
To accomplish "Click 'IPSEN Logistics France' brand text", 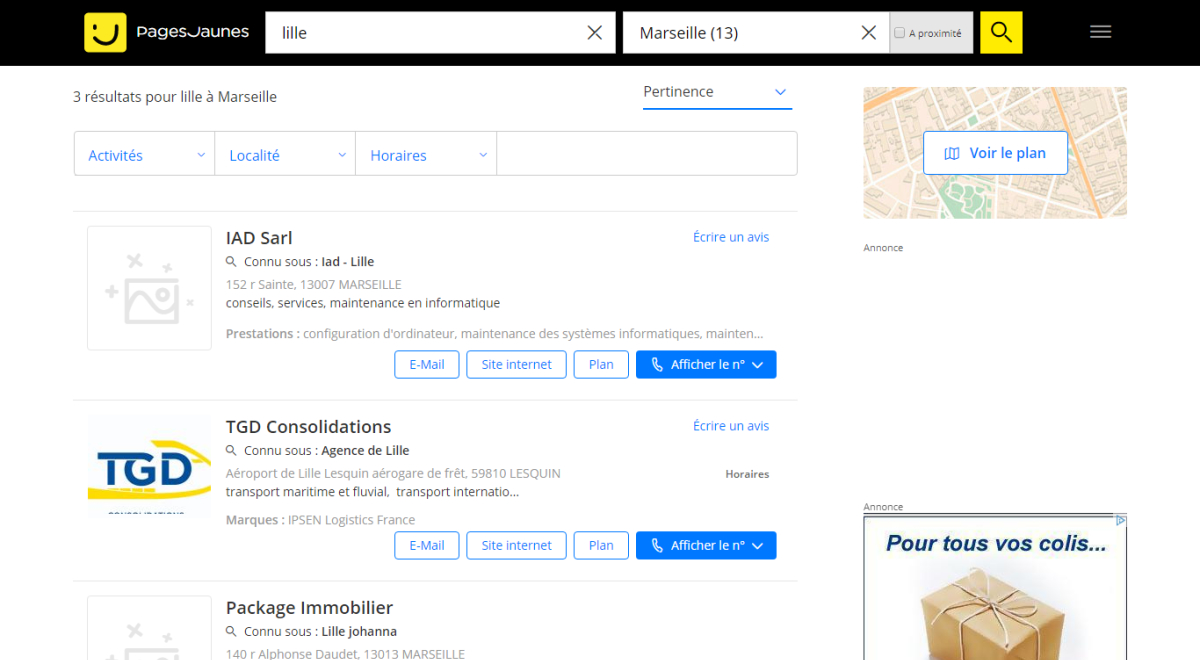I will 351,520.
